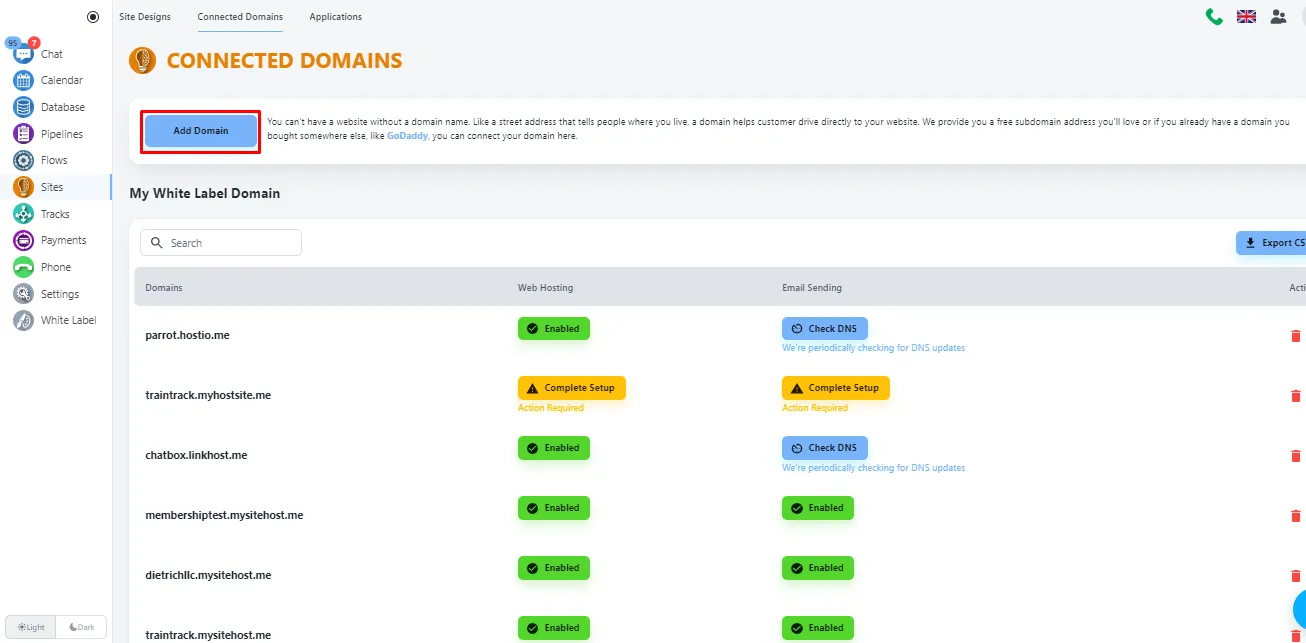
Task: Click Web Hosting Enabled badge for parrot.hostio.me
Action: coord(554,328)
